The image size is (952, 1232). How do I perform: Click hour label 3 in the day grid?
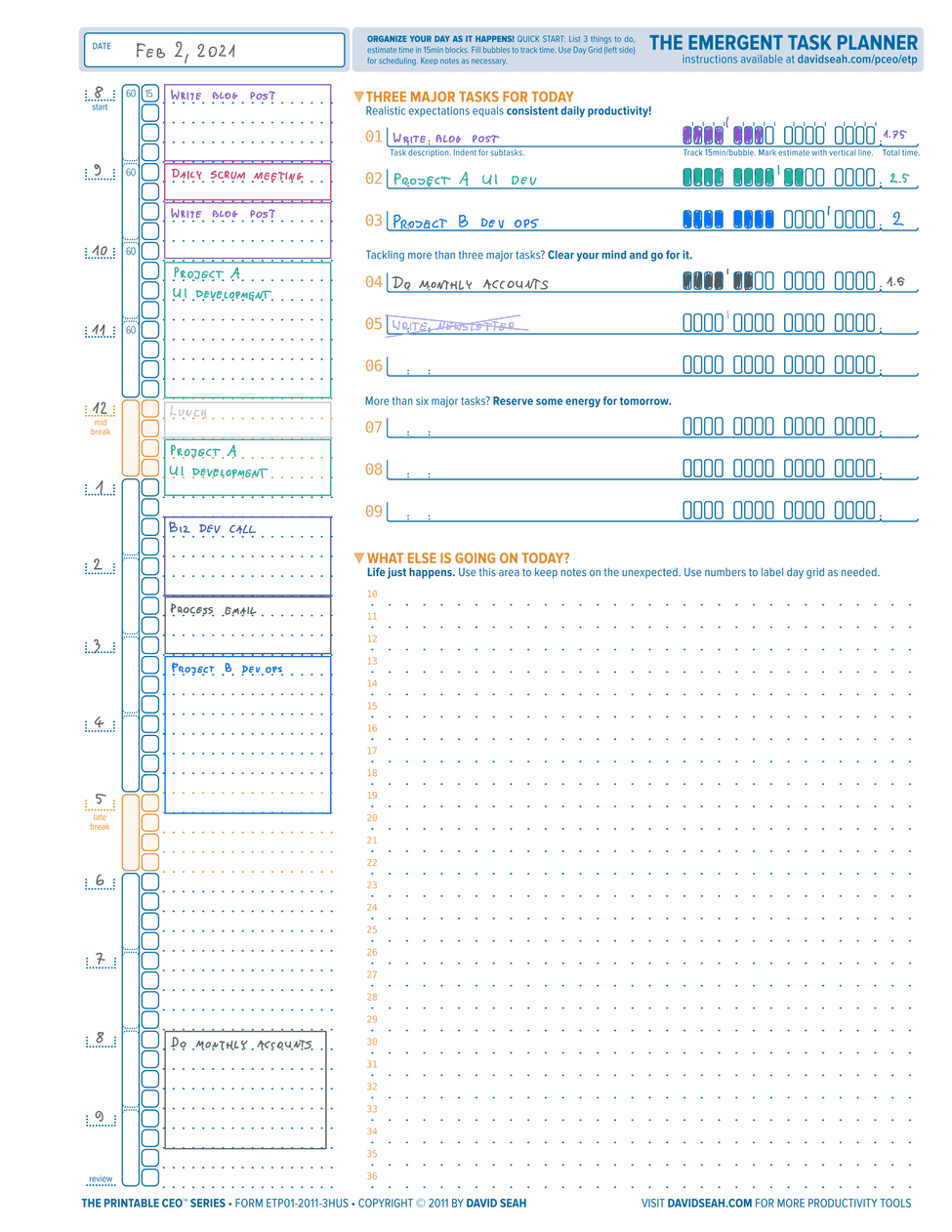pyautogui.click(x=98, y=645)
